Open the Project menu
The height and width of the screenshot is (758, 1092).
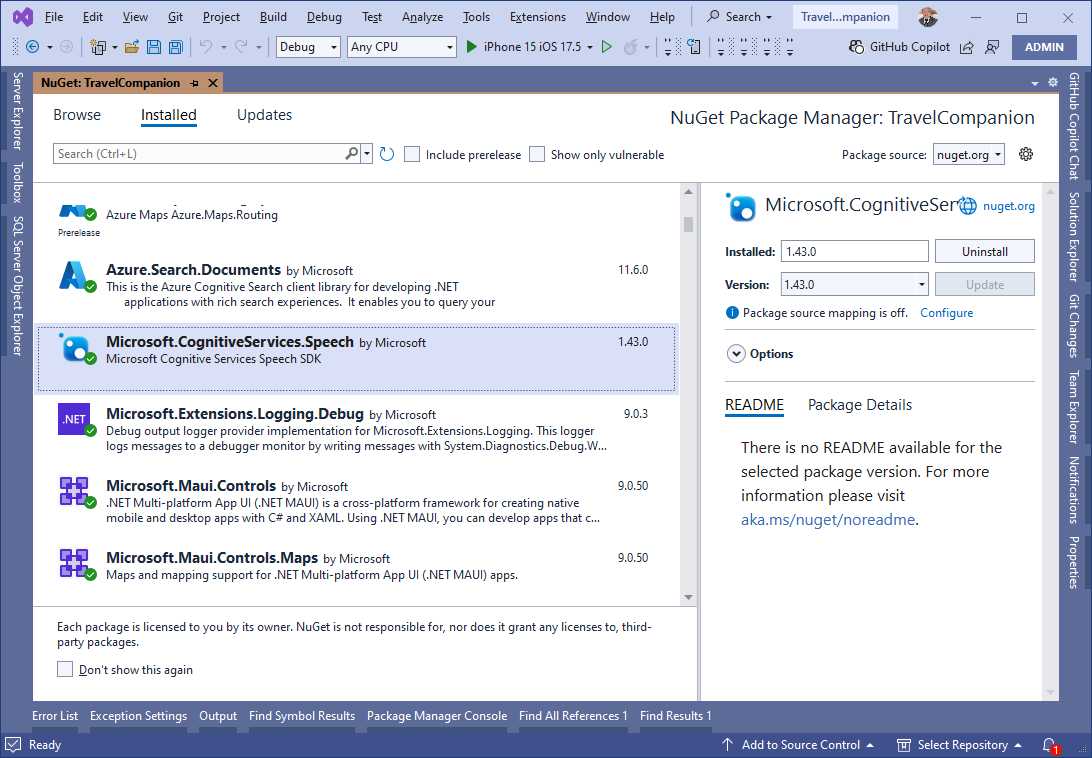pos(221,17)
